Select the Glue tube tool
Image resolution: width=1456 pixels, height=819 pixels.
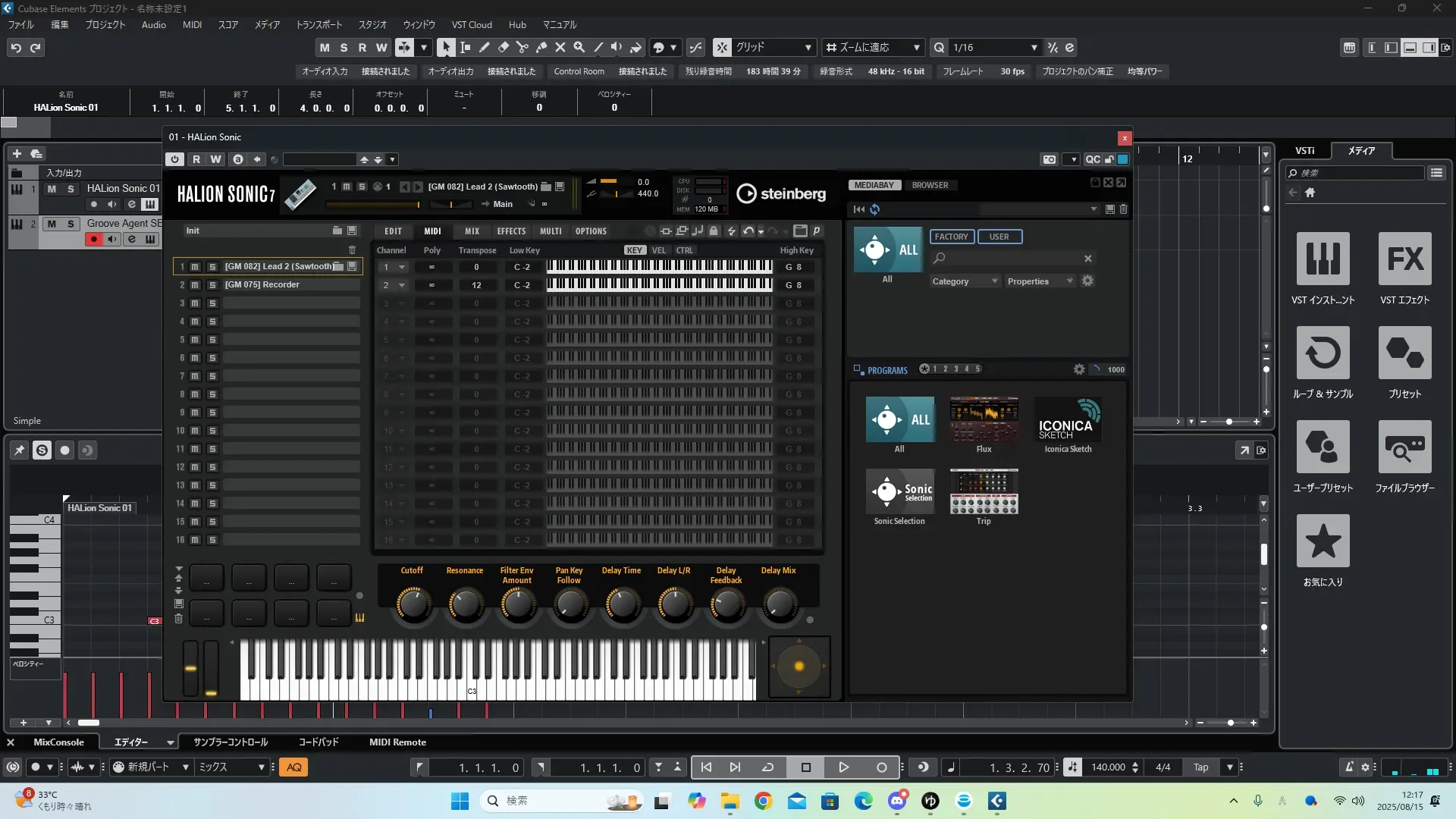click(x=541, y=47)
